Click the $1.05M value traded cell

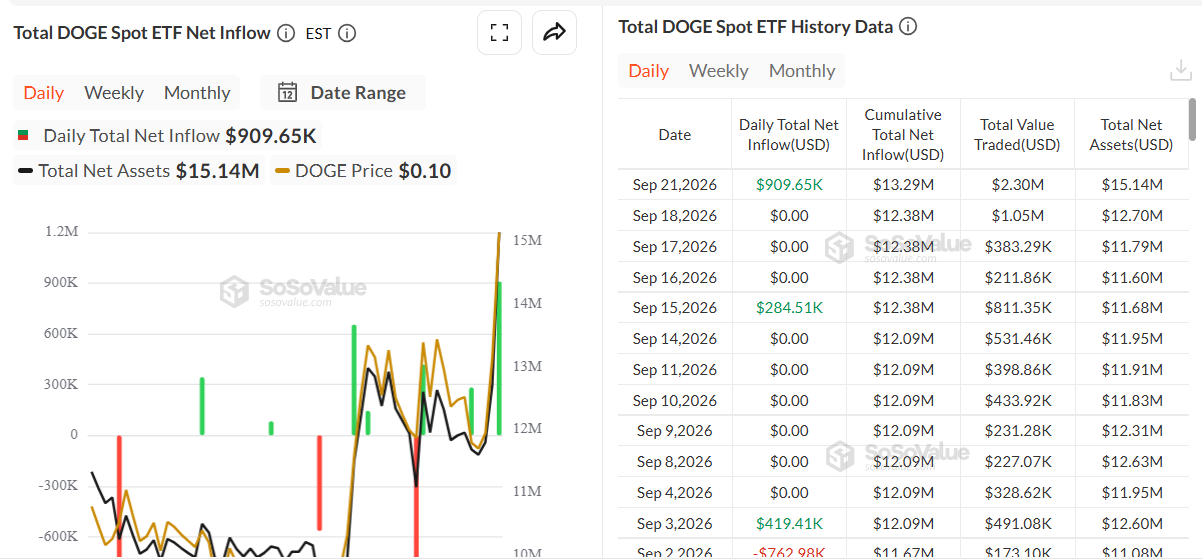1017,216
